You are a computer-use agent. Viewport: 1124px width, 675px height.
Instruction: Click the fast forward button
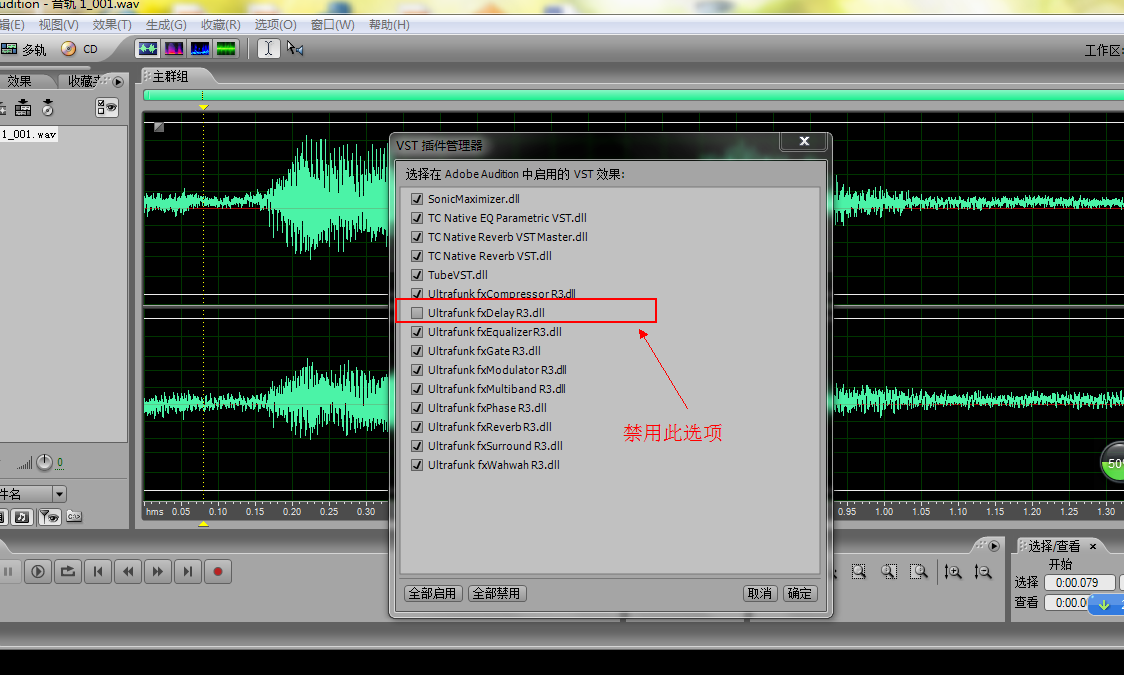[158, 572]
